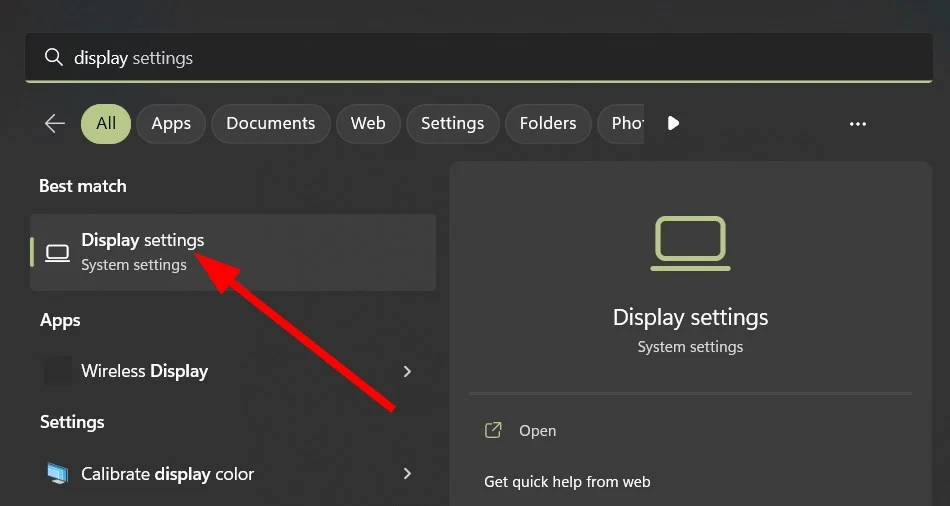Screen dimensions: 950x506
Task: Switch to the Apps filter tab
Action: click(x=171, y=123)
